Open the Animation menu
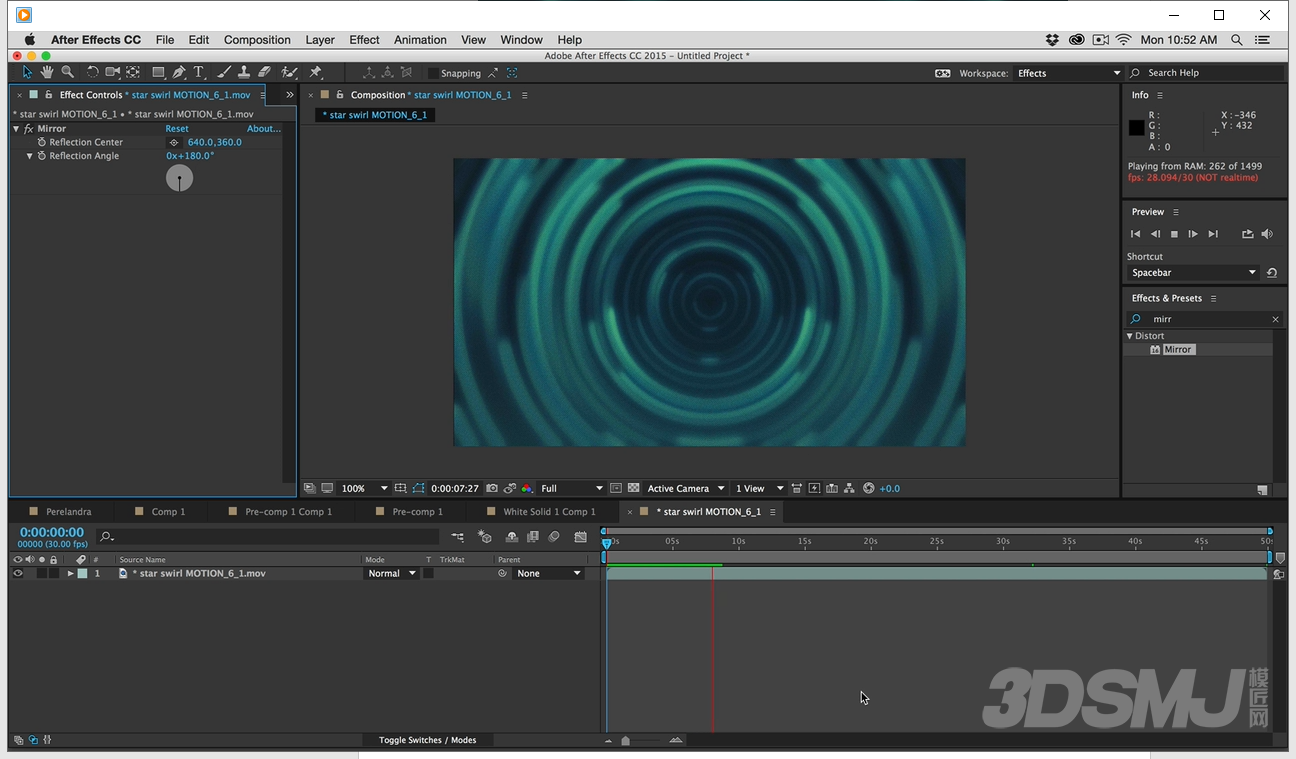Screen dimensions: 1296x759 pos(420,40)
